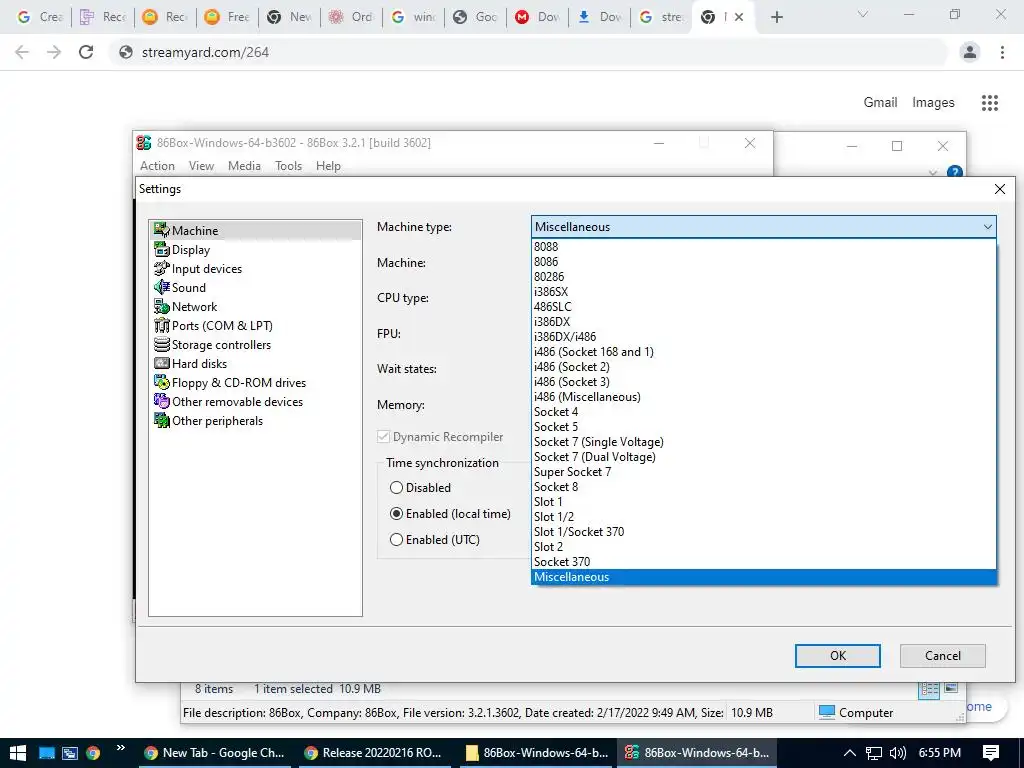Screen dimensions: 1024x768
Task: Open Storage controllers icon
Action: tap(161, 344)
